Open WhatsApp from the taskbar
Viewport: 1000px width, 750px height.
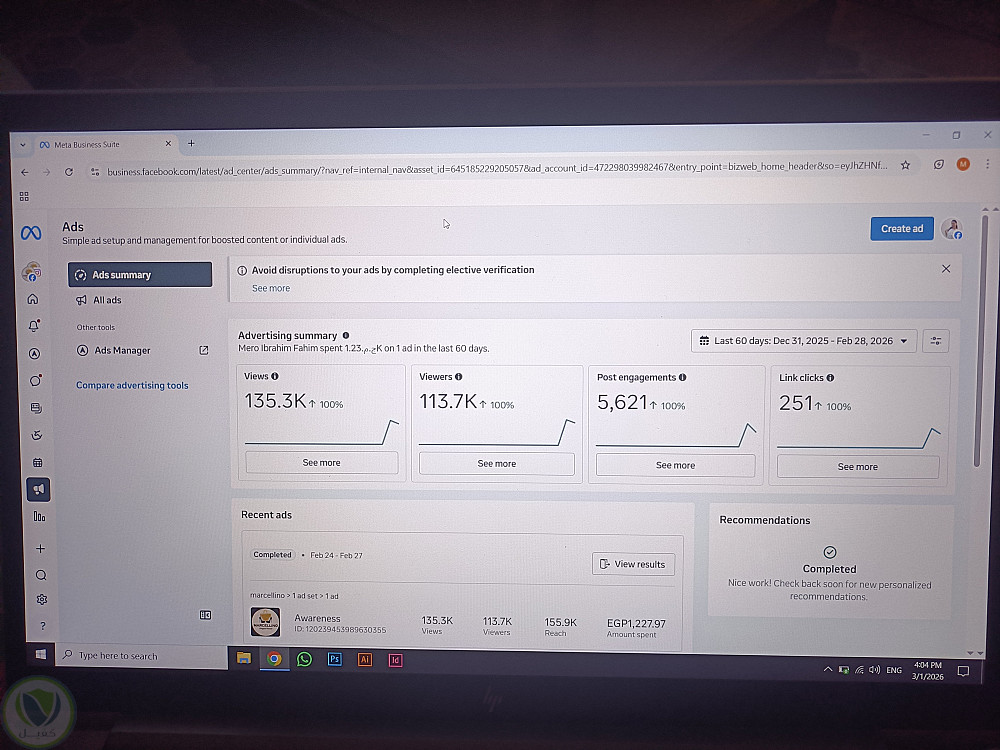pos(304,659)
